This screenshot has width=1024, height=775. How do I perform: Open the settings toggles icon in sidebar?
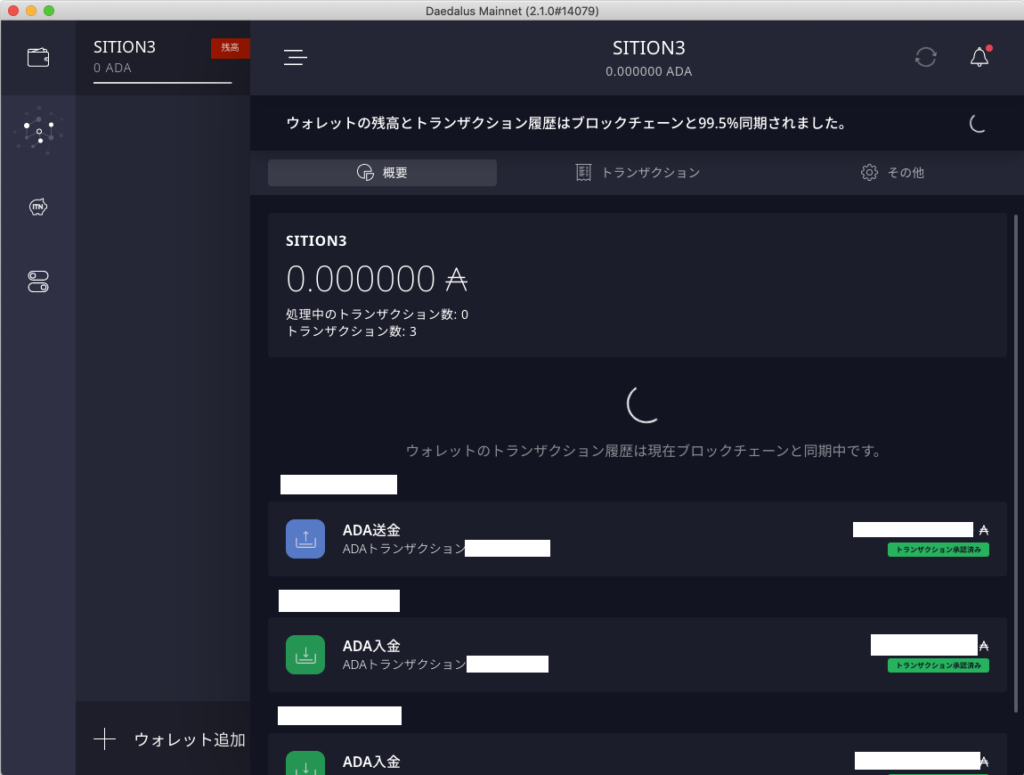[38, 282]
